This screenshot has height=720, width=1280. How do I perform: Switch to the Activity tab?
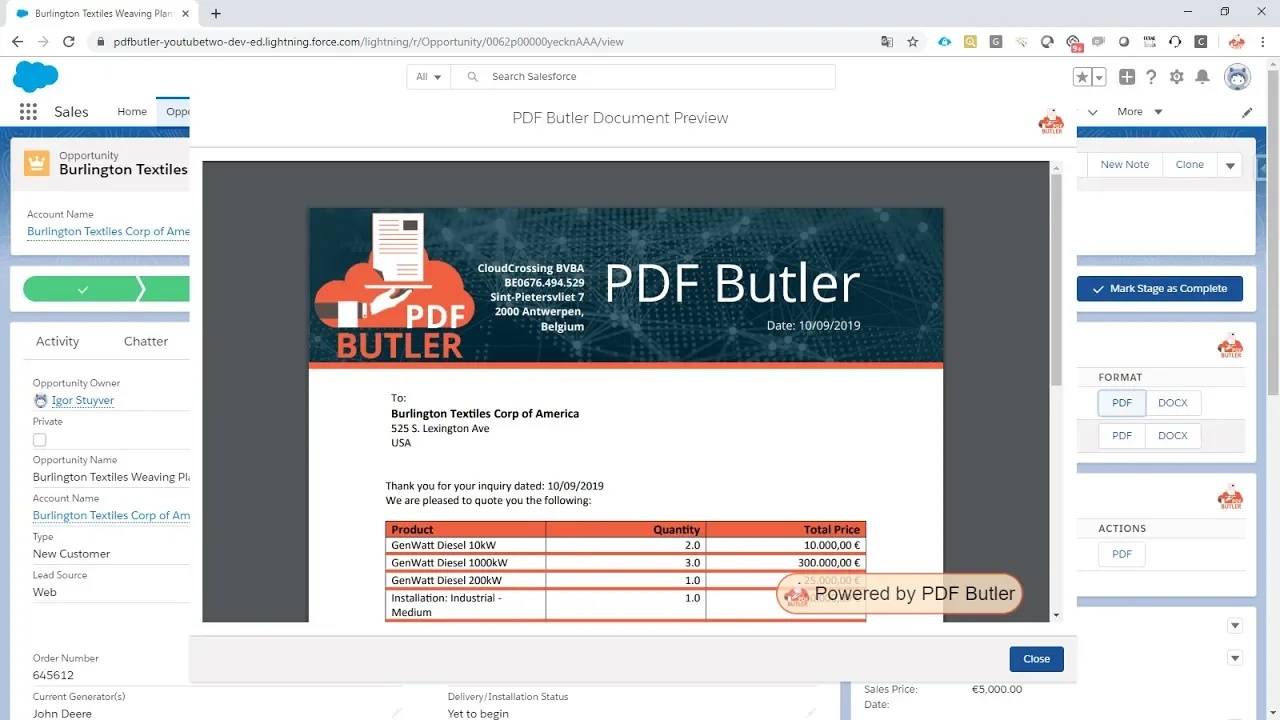57,341
